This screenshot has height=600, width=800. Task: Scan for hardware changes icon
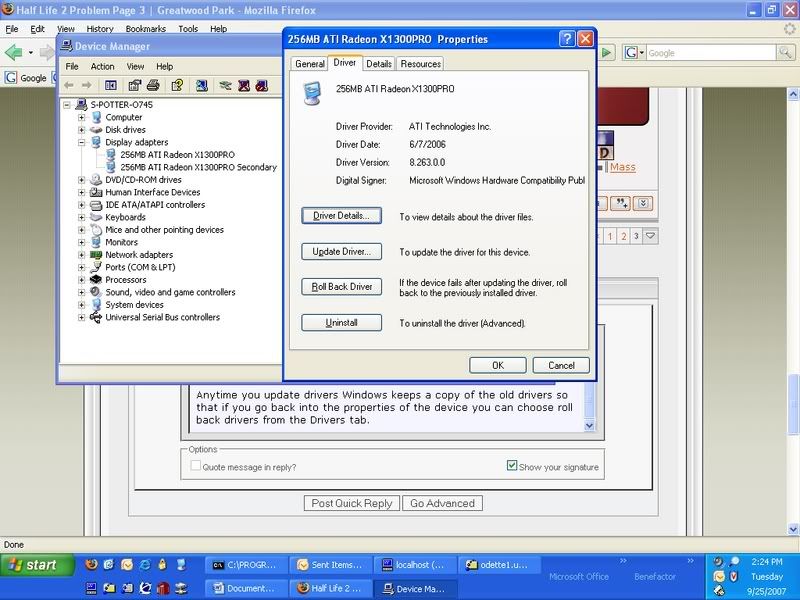click(x=202, y=85)
